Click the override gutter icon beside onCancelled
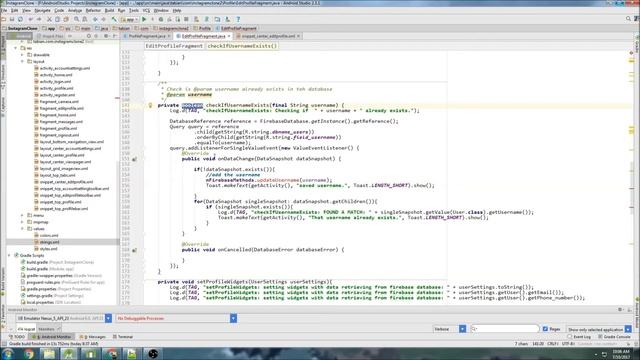Viewport: 640px width, 360px height. 134,250
